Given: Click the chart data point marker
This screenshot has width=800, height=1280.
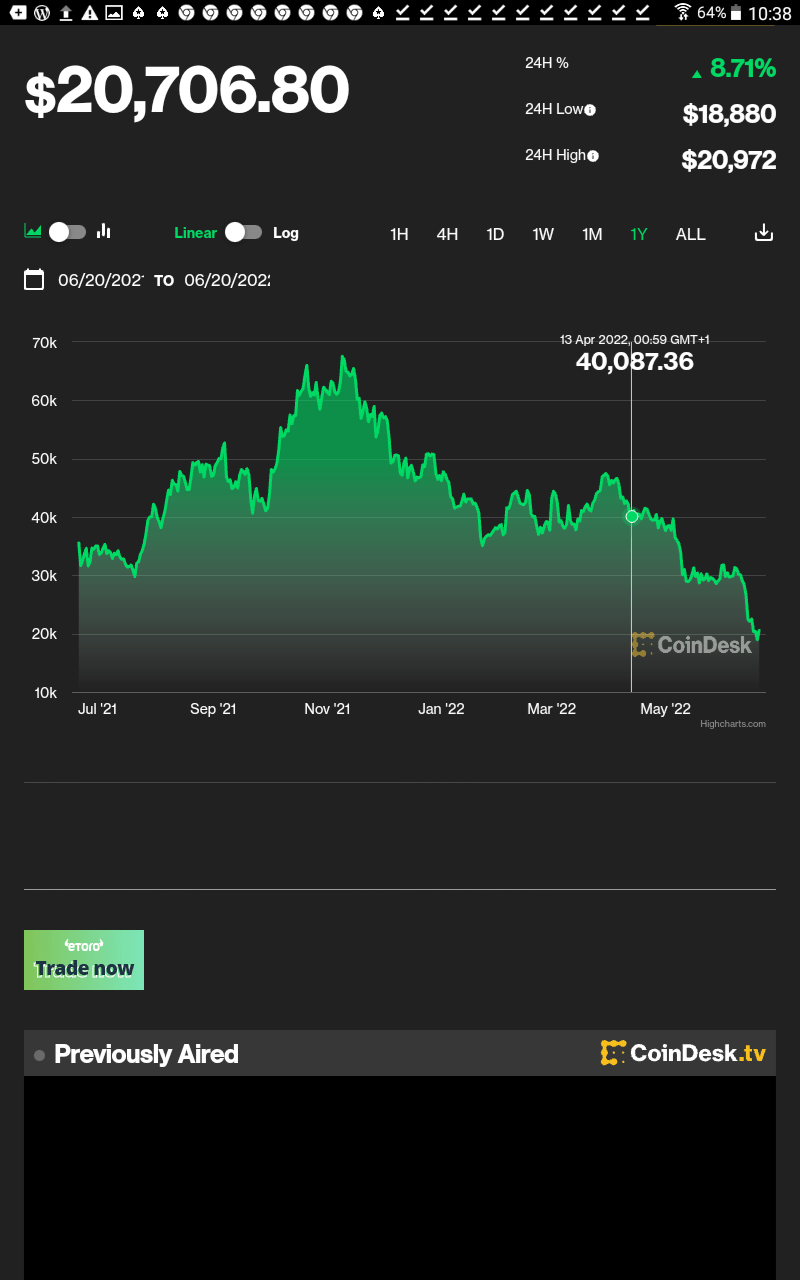Looking at the screenshot, I should (x=632, y=516).
